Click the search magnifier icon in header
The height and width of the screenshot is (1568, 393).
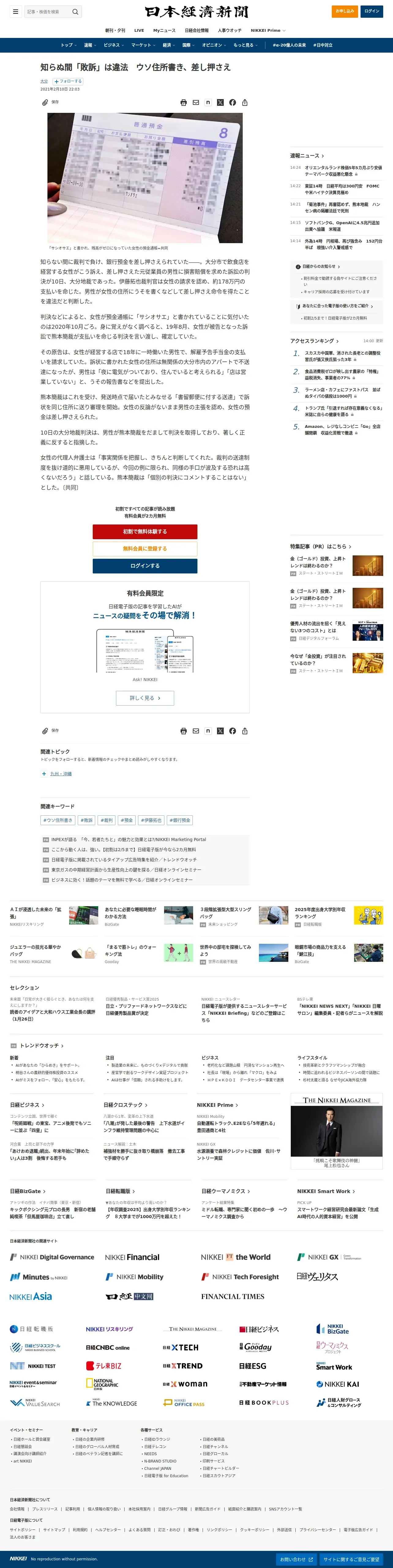(x=75, y=12)
